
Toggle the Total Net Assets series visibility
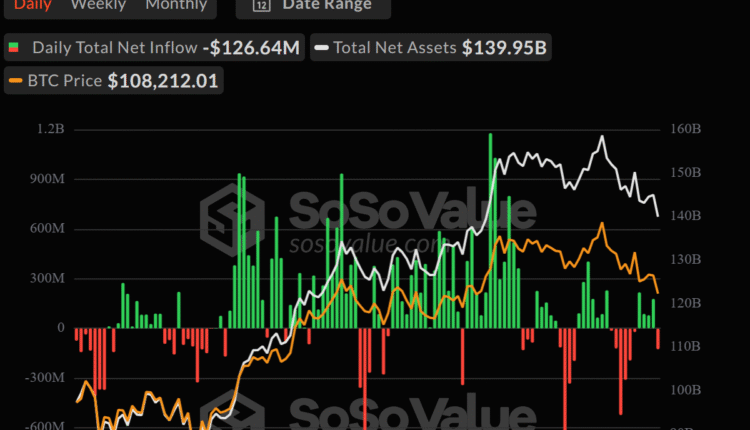[x=395, y=47]
